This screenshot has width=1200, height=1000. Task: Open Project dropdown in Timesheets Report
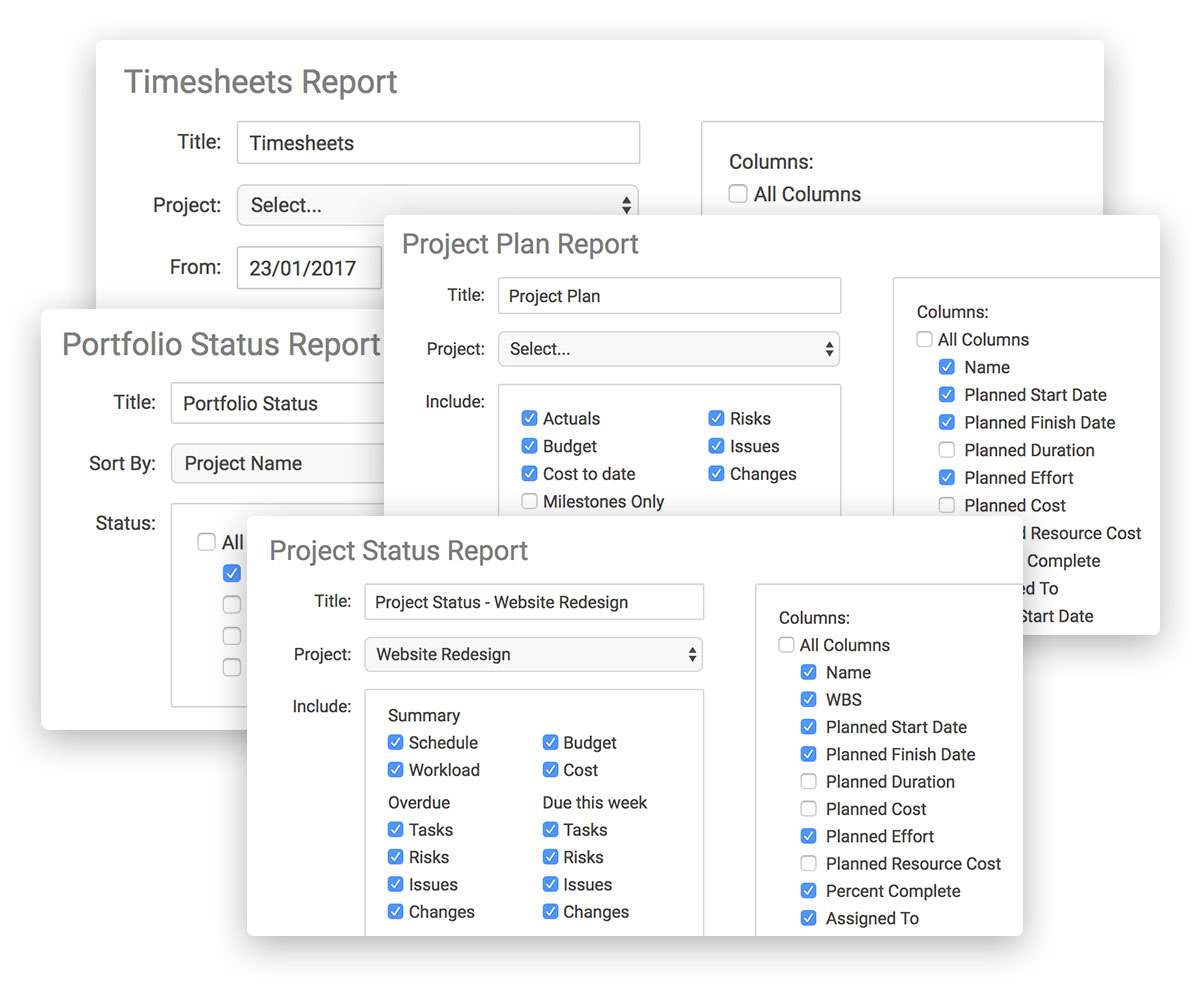tap(438, 205)
